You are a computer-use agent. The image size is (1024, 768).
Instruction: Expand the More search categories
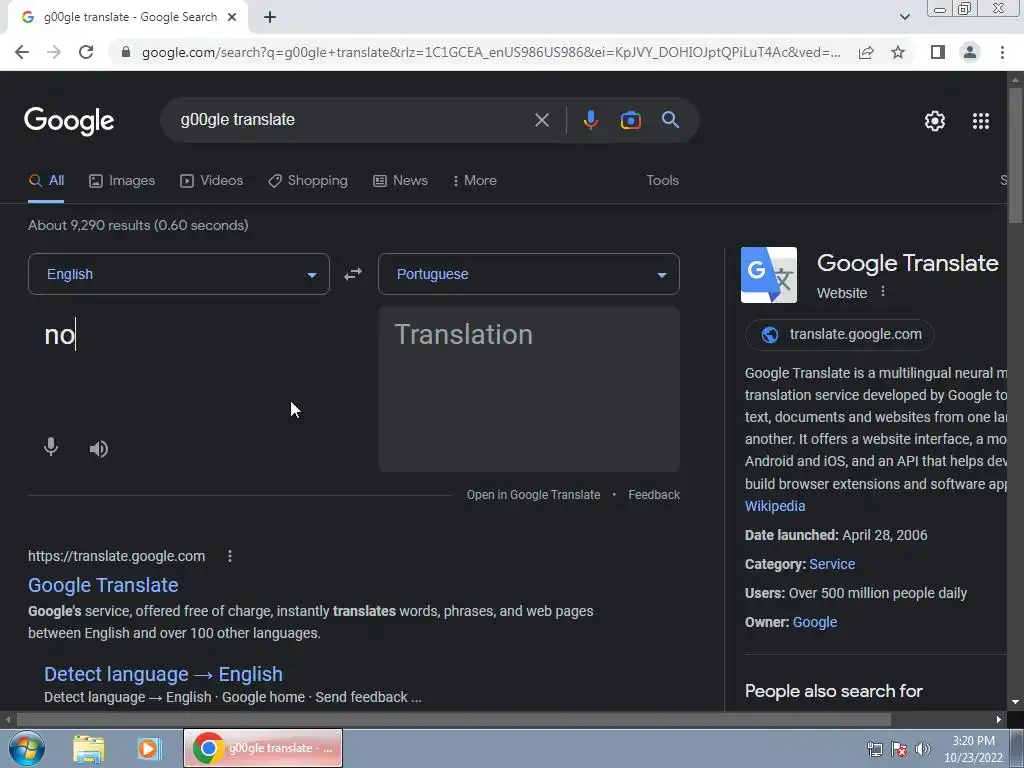475,181
